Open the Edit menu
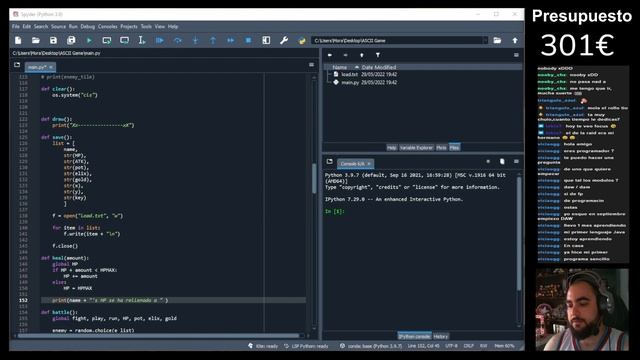This screenshot has height=360, width=640. (x=27, y=27)
